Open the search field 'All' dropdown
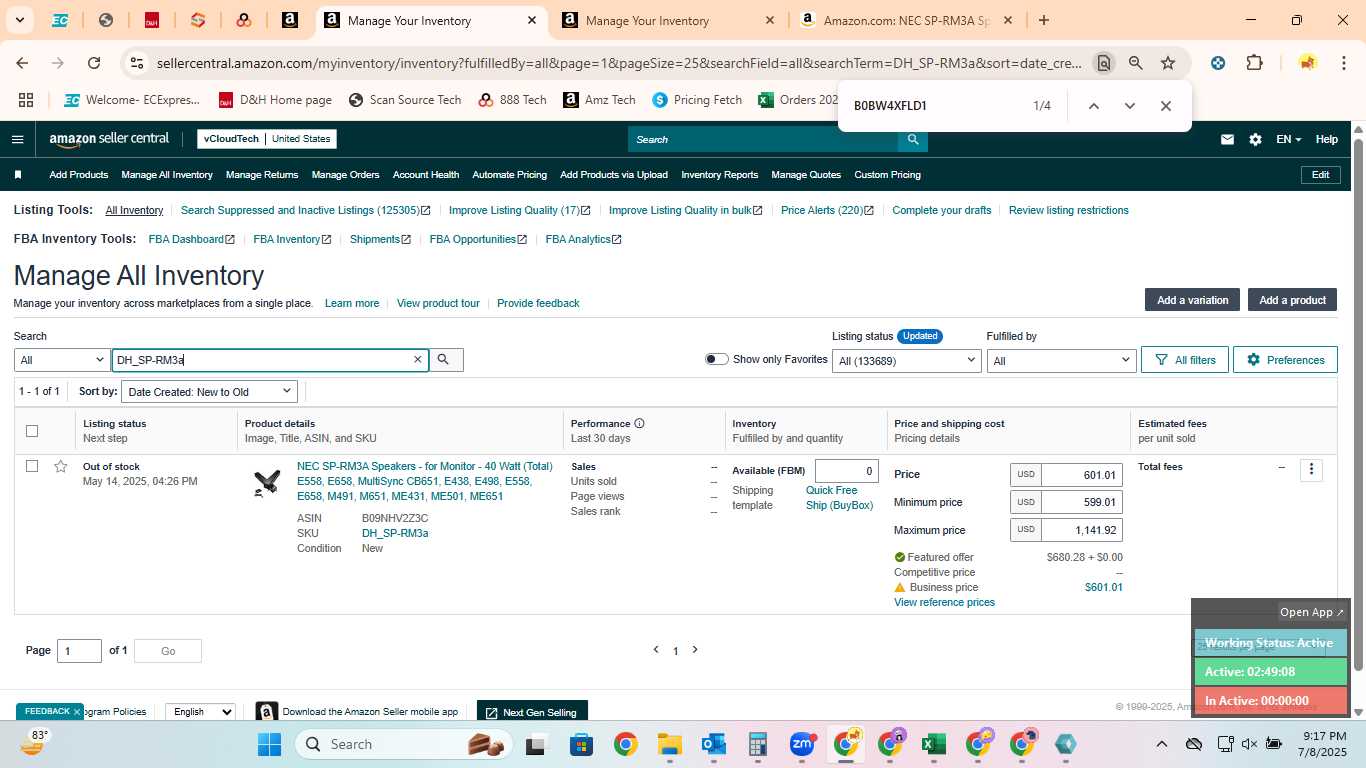 pyautogui.click(x=62, y=360)
